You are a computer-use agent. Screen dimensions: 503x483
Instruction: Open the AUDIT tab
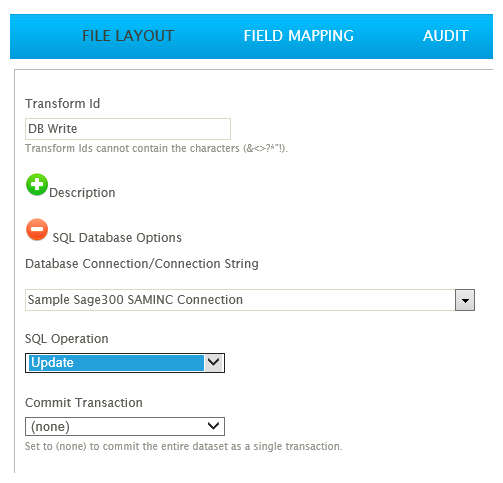446,36
